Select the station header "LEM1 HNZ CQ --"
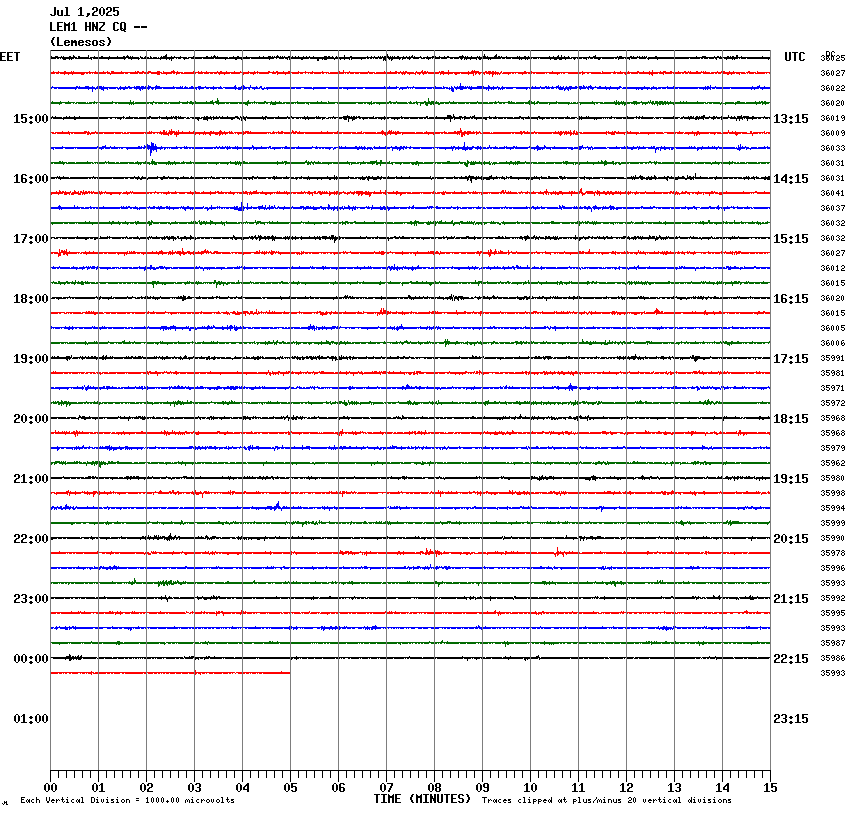850x814 pixels. [x=98, y=27]
